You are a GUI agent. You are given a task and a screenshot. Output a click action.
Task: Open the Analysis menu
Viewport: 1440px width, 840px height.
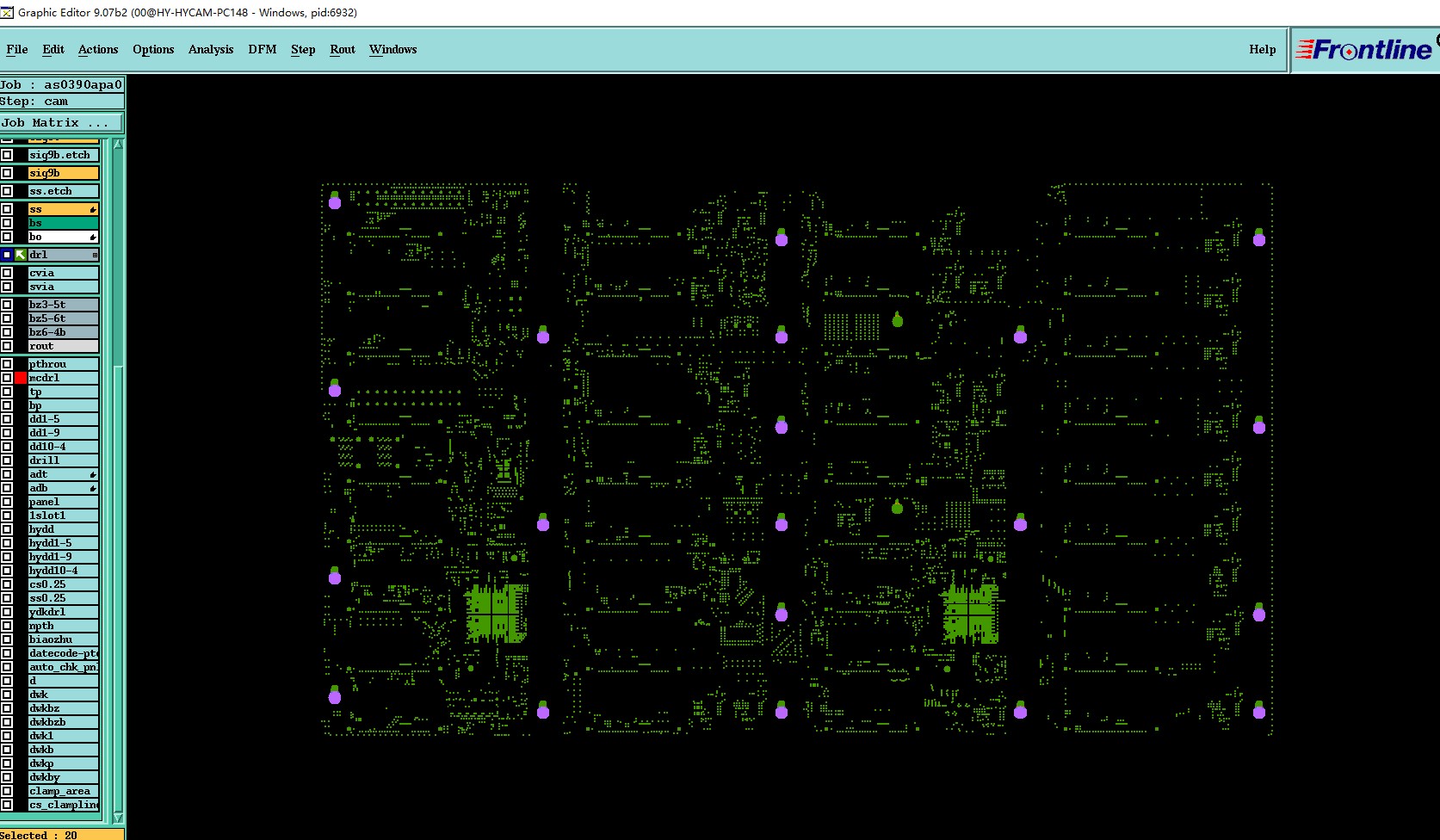(211, 50)
